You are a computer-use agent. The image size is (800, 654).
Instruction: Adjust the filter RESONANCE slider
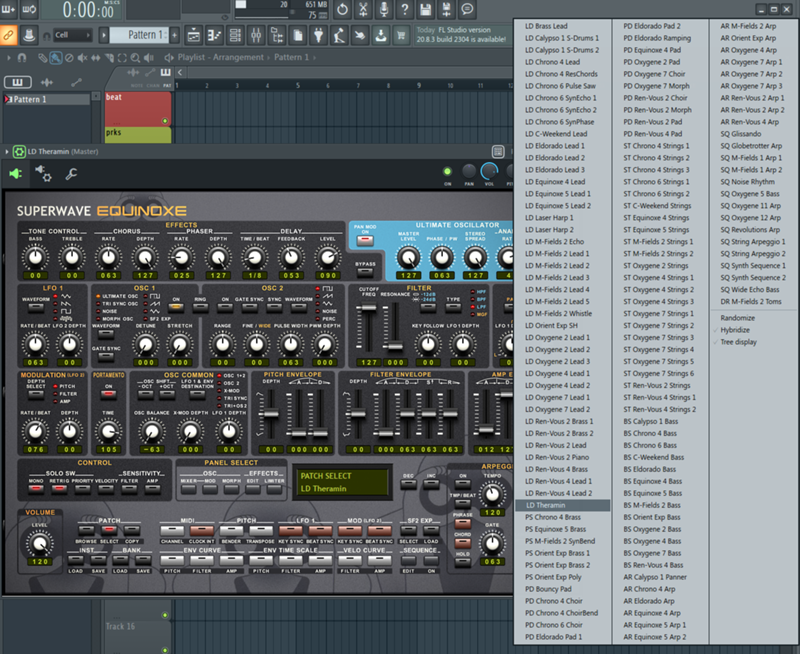pyautogui.click(x=394, y=329)
